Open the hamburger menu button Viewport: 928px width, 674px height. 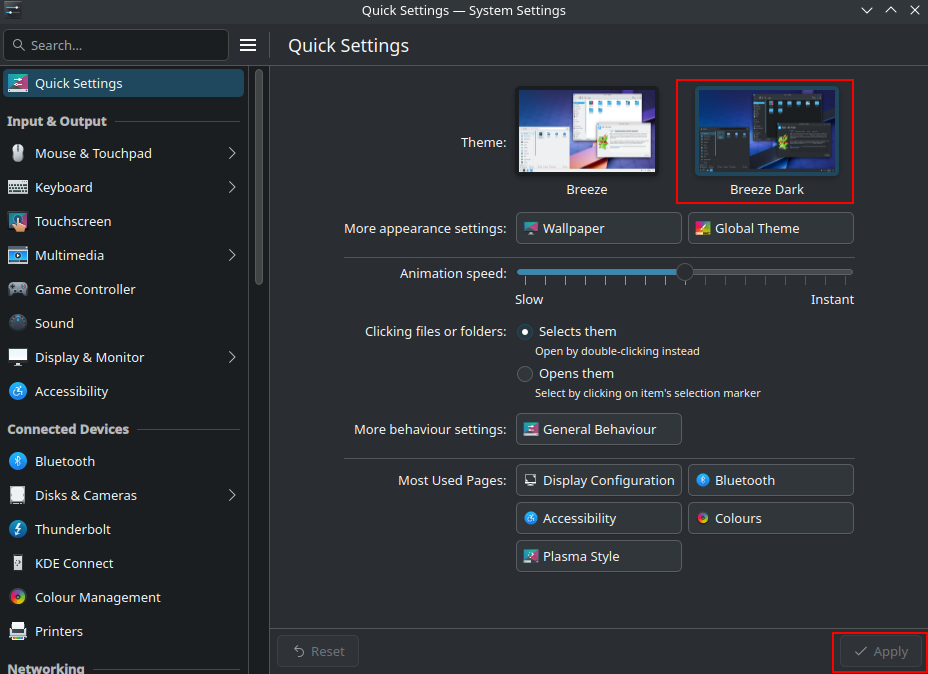248,45
